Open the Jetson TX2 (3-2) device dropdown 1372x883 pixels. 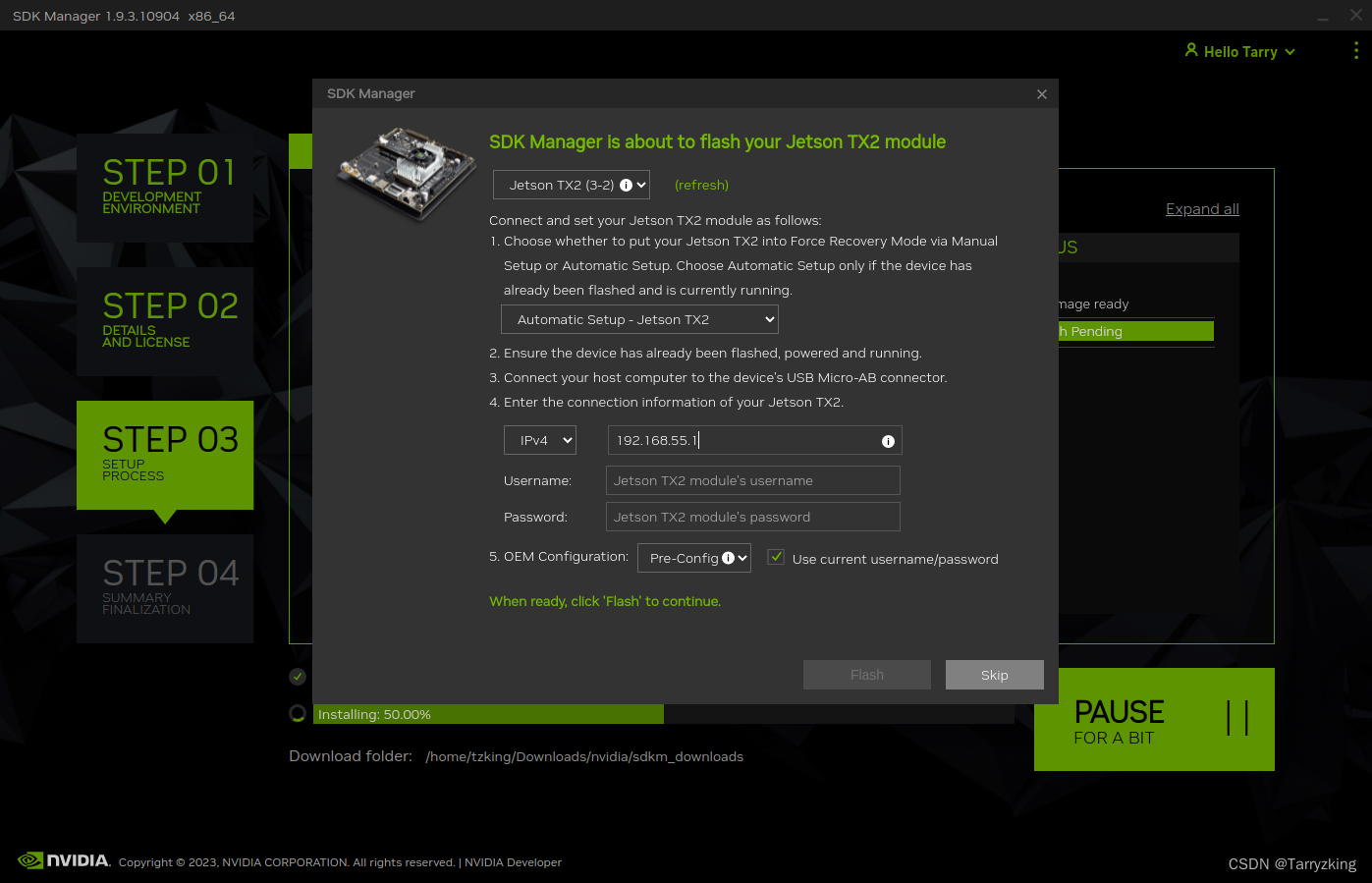pyautogui.click(x=572, y=185)
